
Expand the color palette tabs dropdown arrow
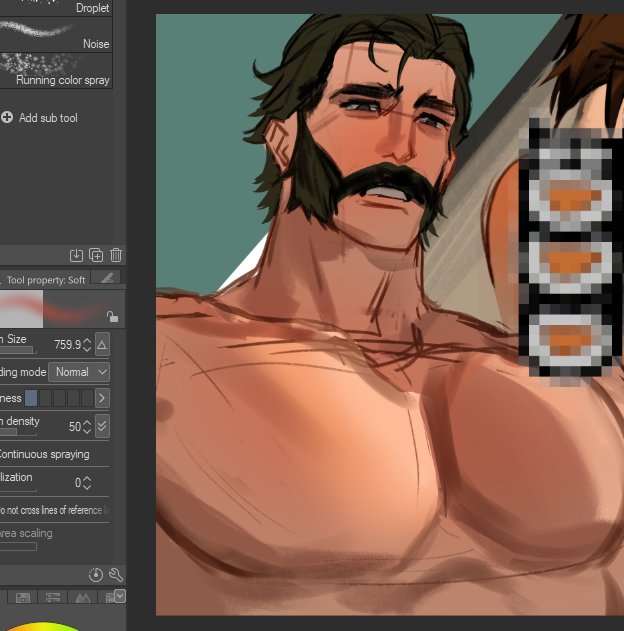(120, 596)
